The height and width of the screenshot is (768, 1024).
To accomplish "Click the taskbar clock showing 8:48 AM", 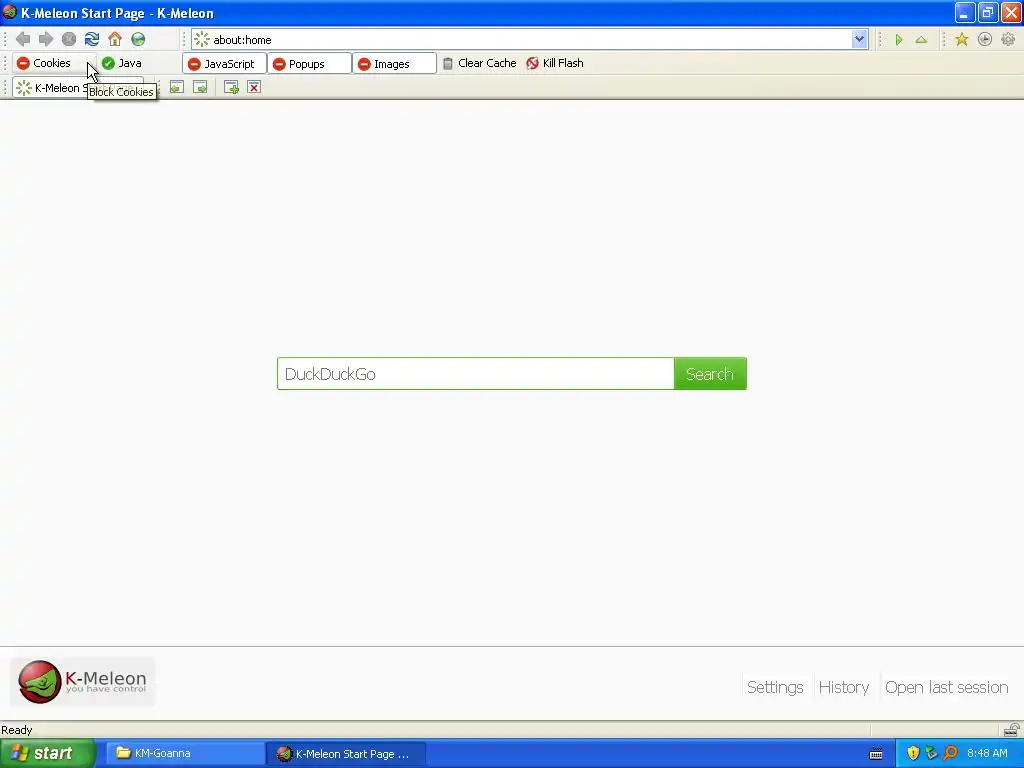I will pyautogui.click(x=987, y=753).
